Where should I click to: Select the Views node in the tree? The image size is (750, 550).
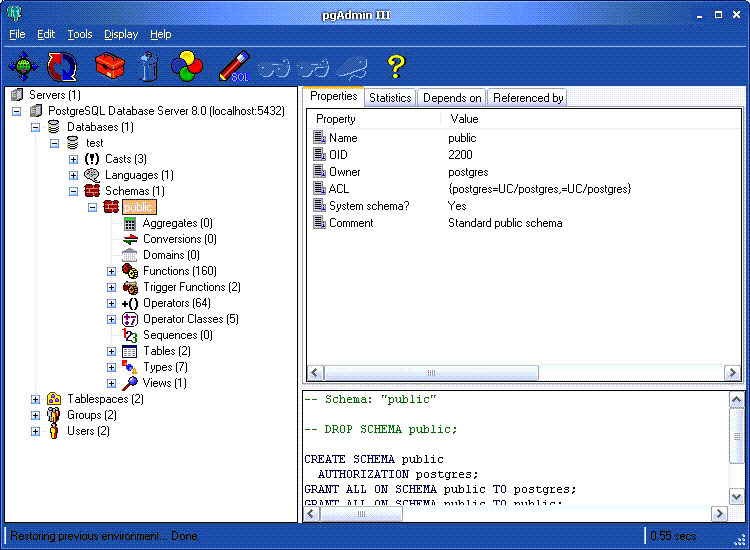coord(164,383)
